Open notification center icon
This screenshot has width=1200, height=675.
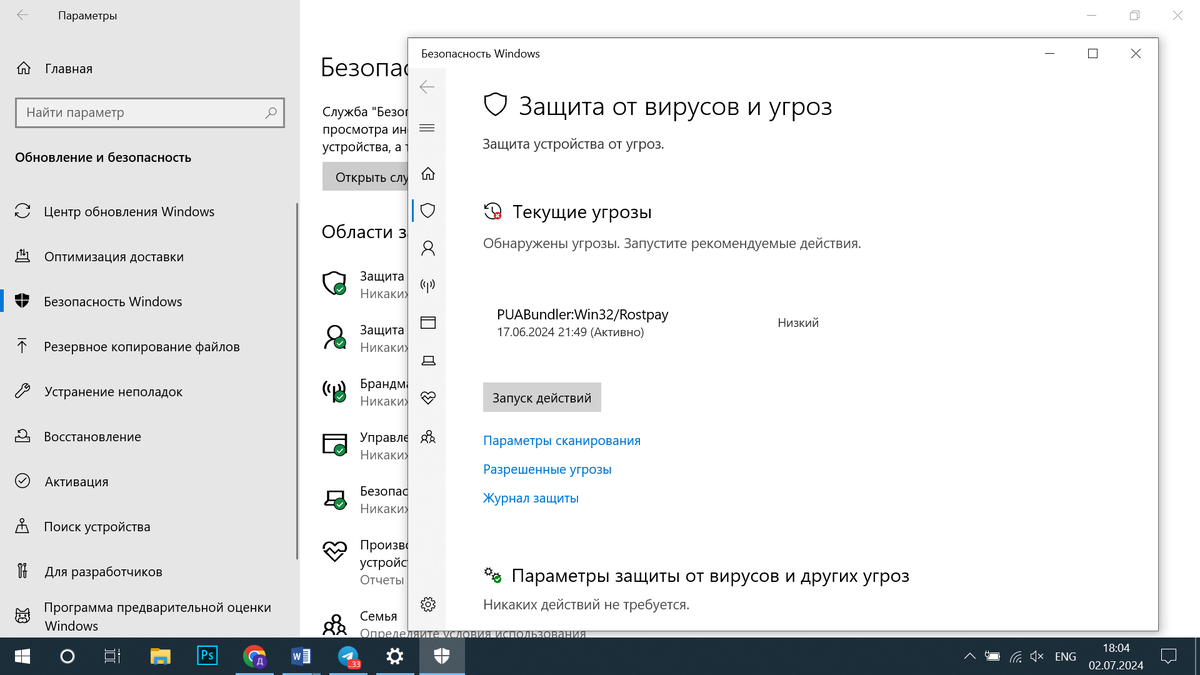pos(1167,657)
